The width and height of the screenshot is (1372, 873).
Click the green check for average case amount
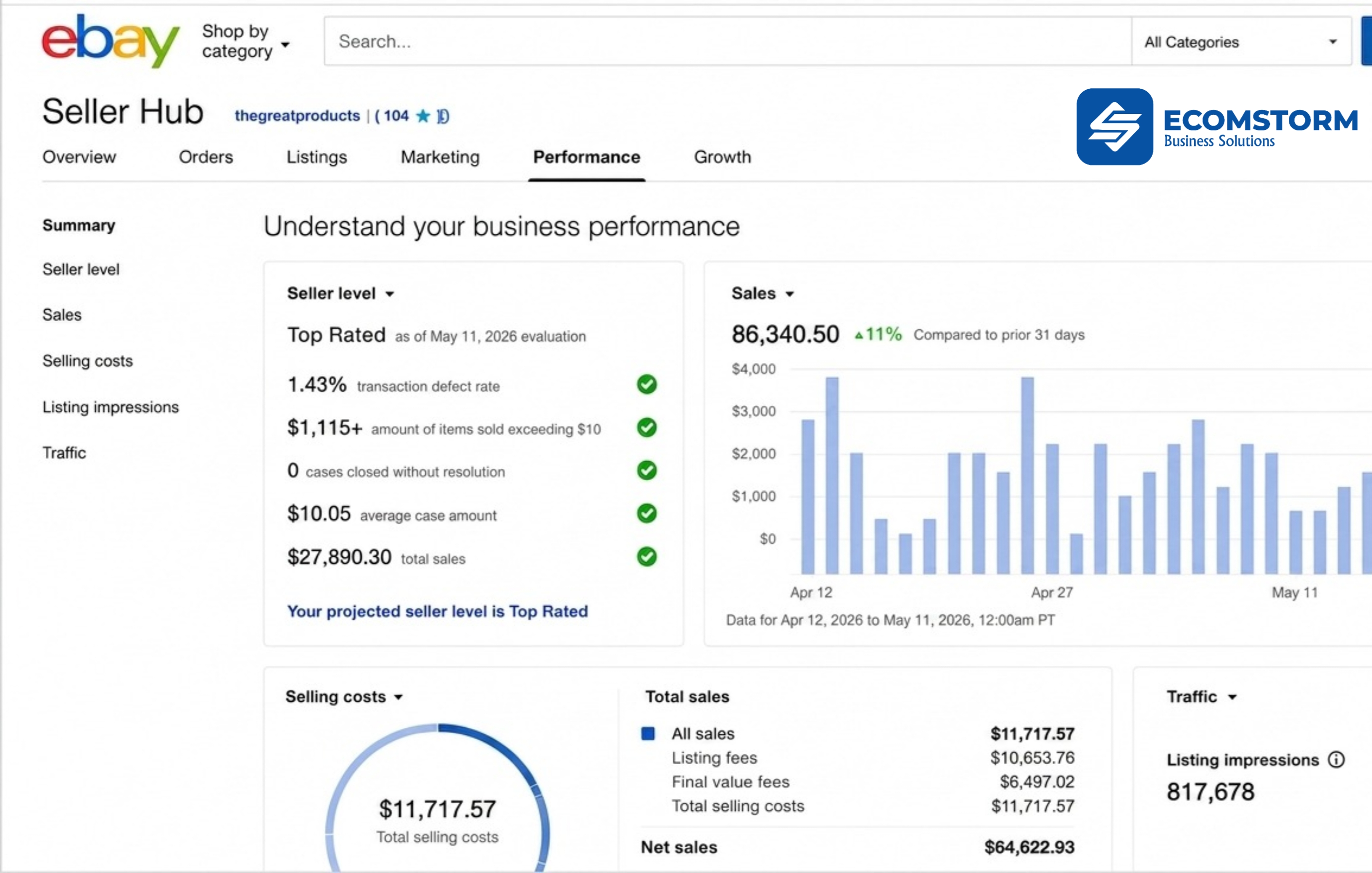[x=646, y=513]
